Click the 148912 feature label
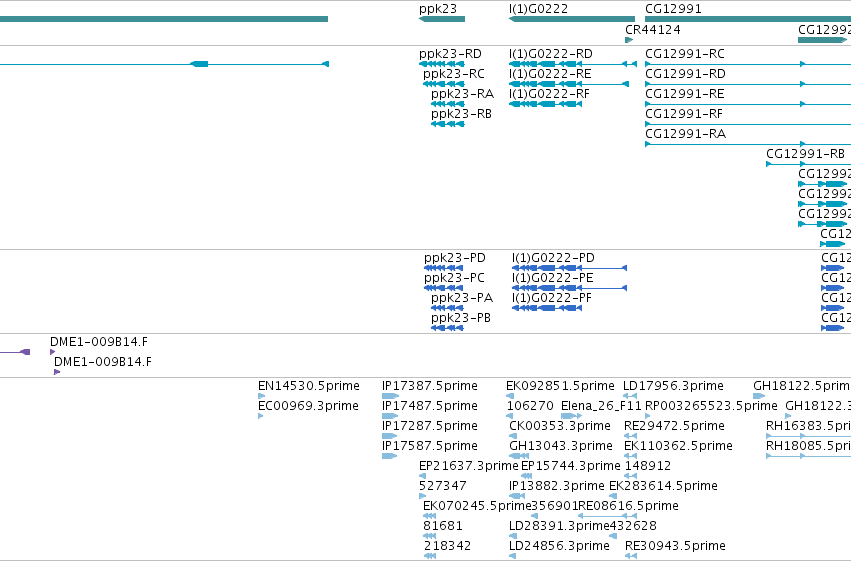 (x=648, y=466)
